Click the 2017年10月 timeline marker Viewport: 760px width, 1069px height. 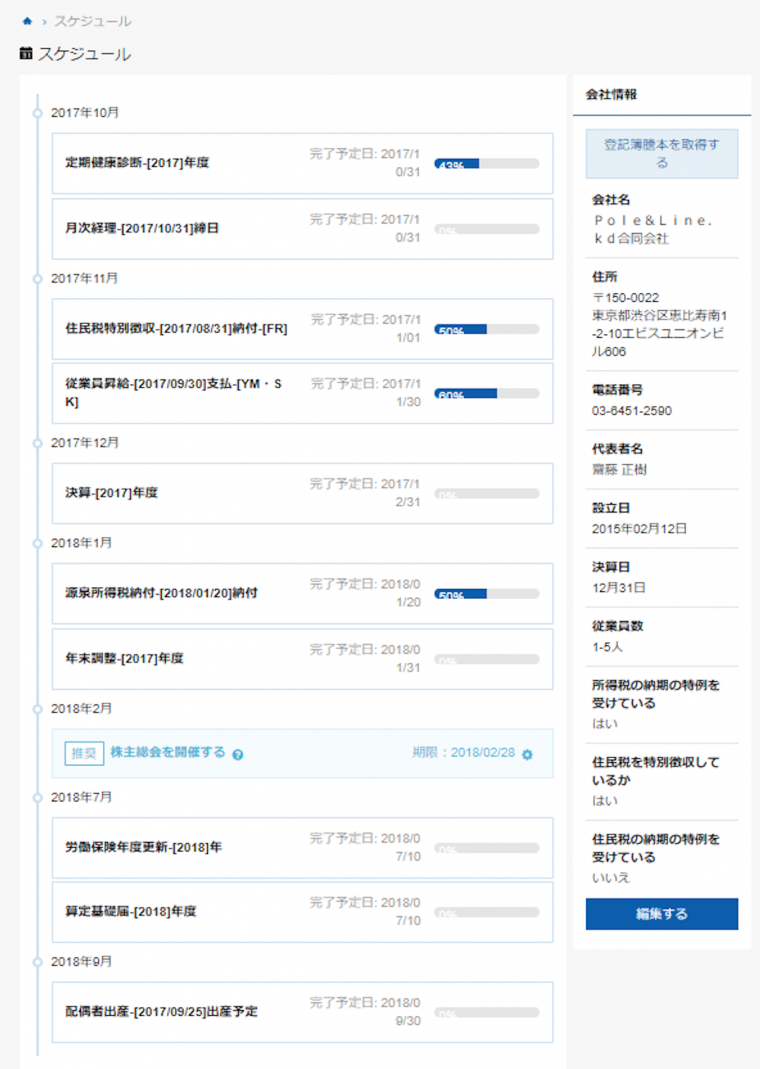[37, 113]
